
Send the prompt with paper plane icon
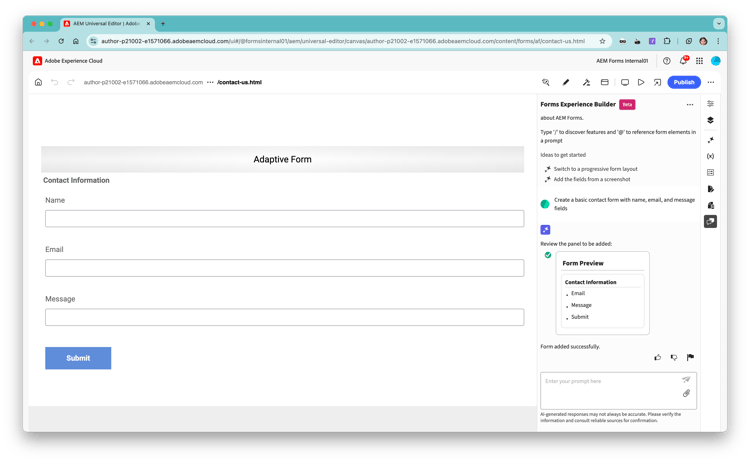(686, 379)
